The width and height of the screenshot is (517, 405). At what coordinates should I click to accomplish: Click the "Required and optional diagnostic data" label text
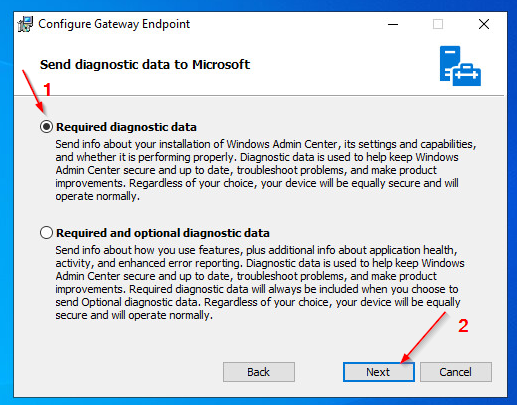click(163, 233)
